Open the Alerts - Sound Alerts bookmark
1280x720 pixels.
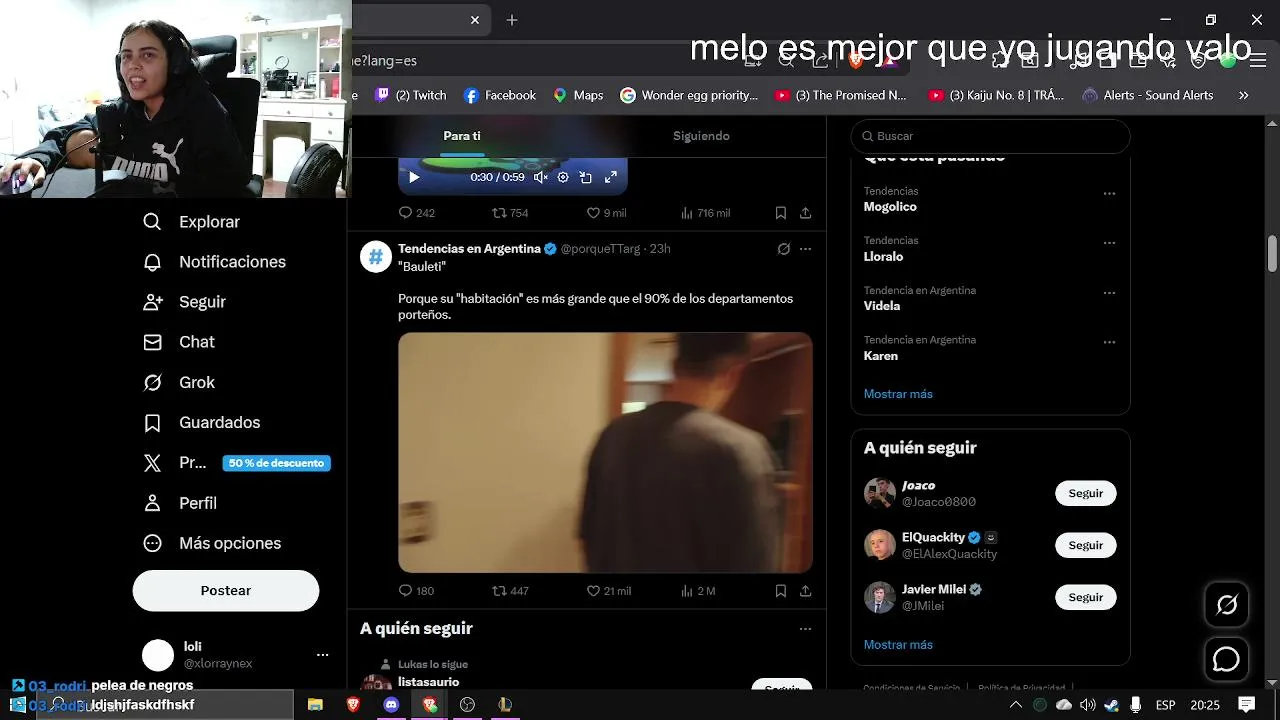click(x=1148, y=95)
